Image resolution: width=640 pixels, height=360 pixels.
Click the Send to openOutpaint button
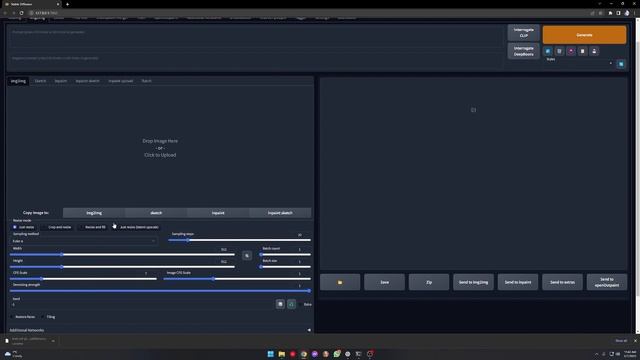(607, 282)
